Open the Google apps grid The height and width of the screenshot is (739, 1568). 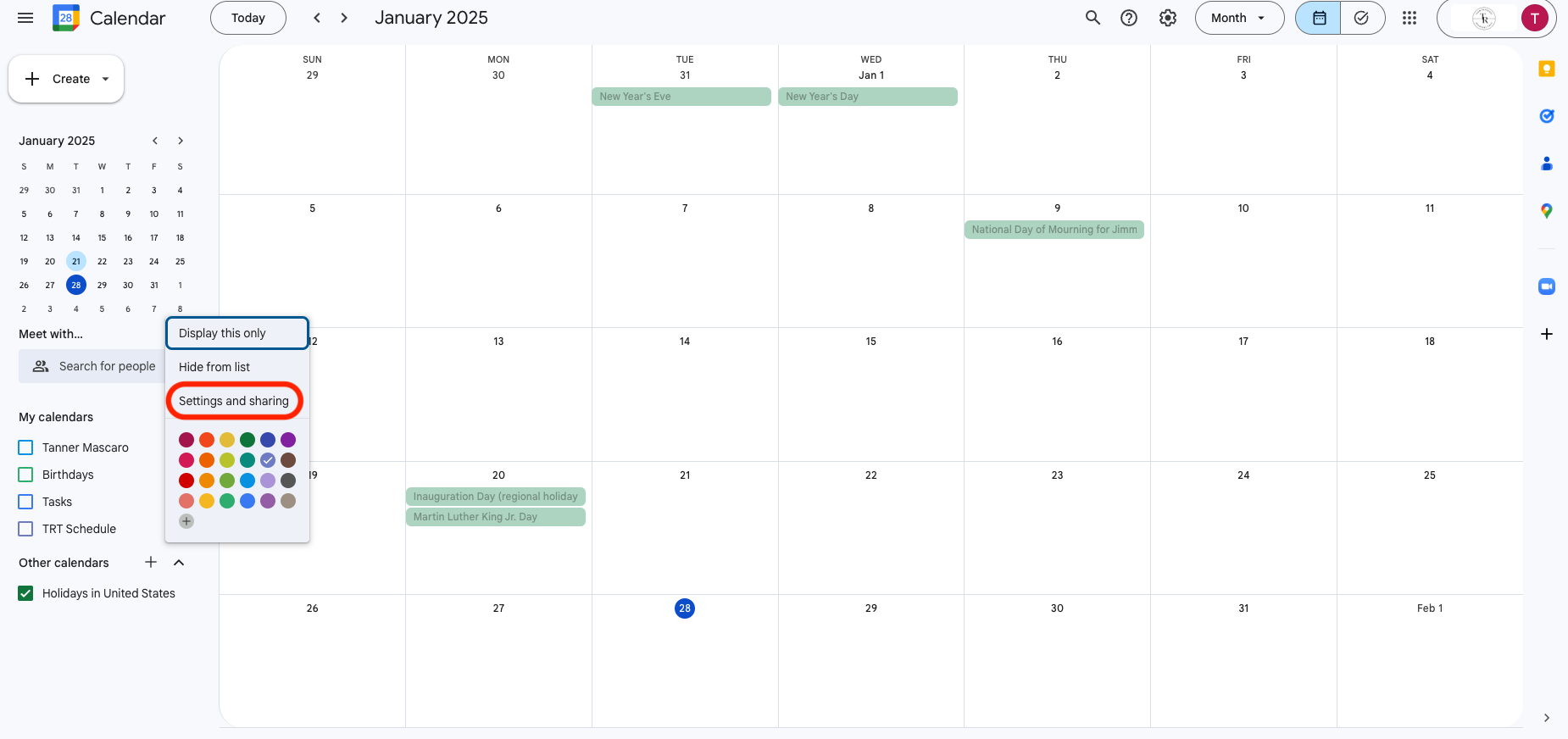1410,18
